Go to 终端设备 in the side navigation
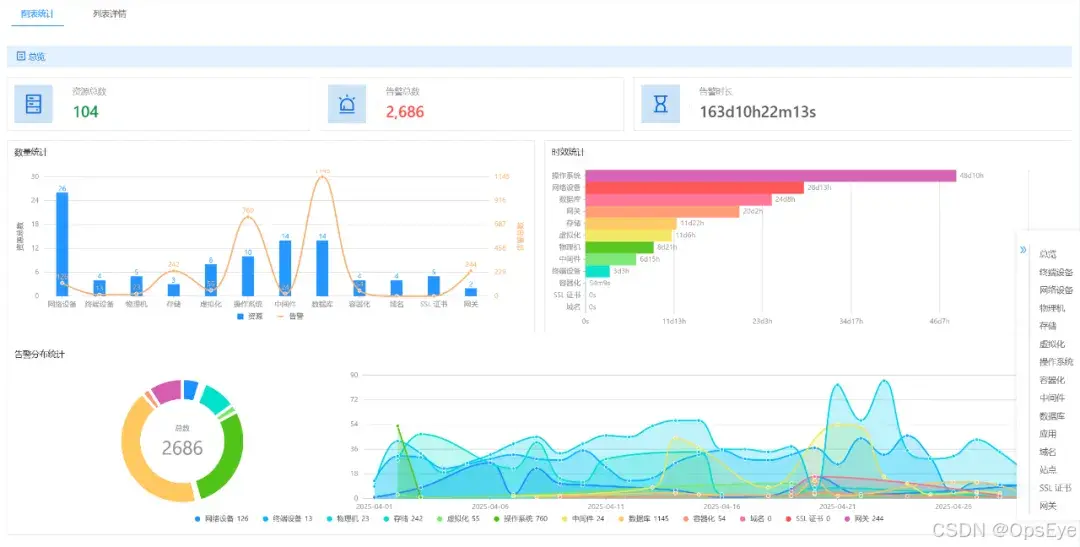Image resolution: width=1080 pixels, height=547 pixels. point(1055,272)
